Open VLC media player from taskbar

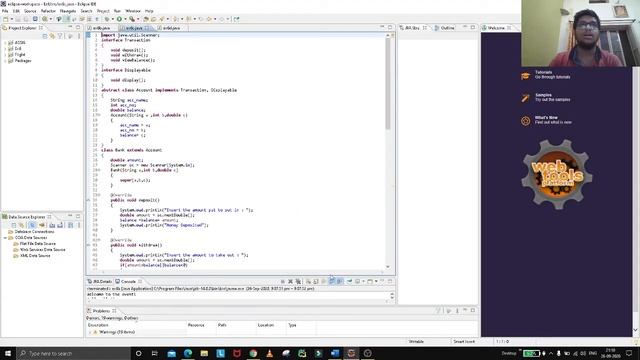click(269, 353)
